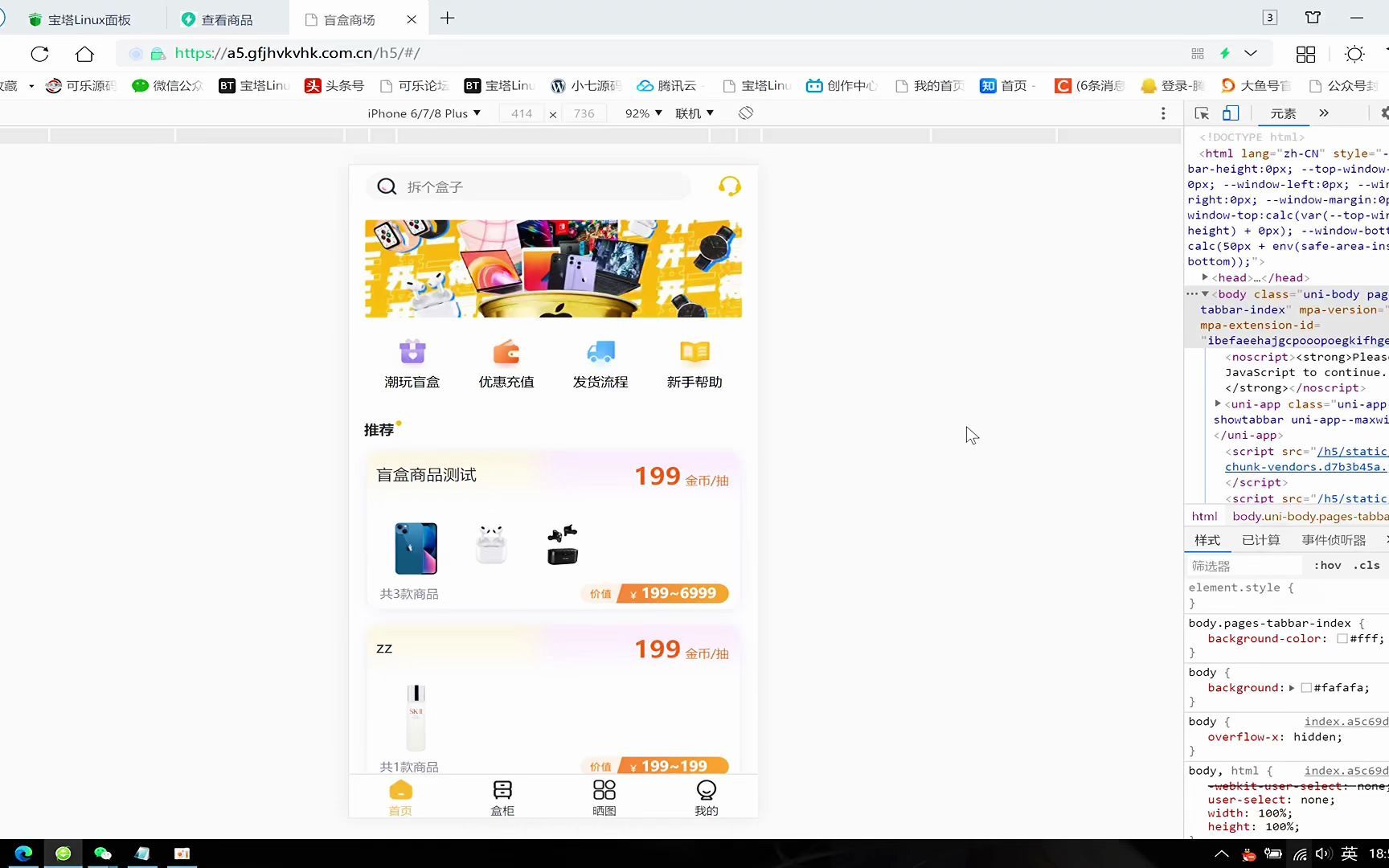Open 新手帮助 book icon
This screenshot has height=868, width=1389.
tap(694, 352)
